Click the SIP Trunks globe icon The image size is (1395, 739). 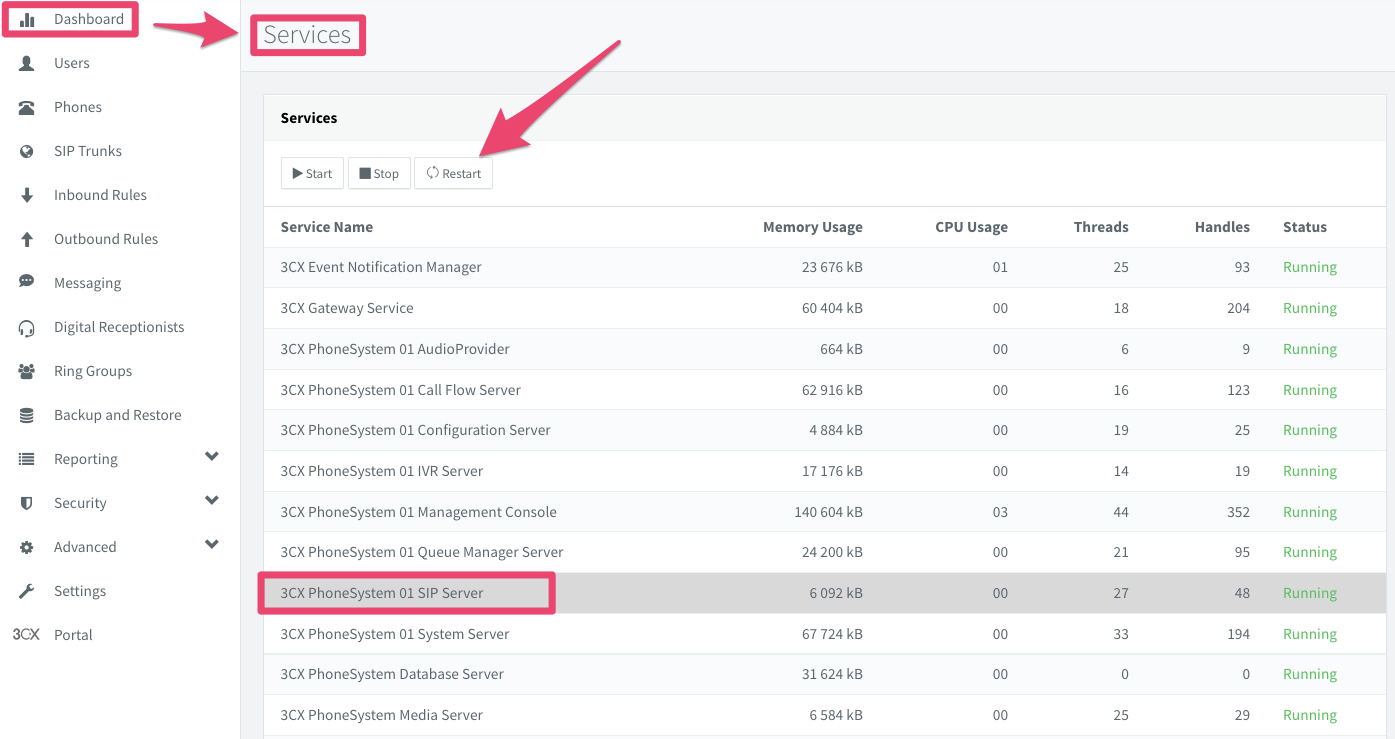pos(27,151)
